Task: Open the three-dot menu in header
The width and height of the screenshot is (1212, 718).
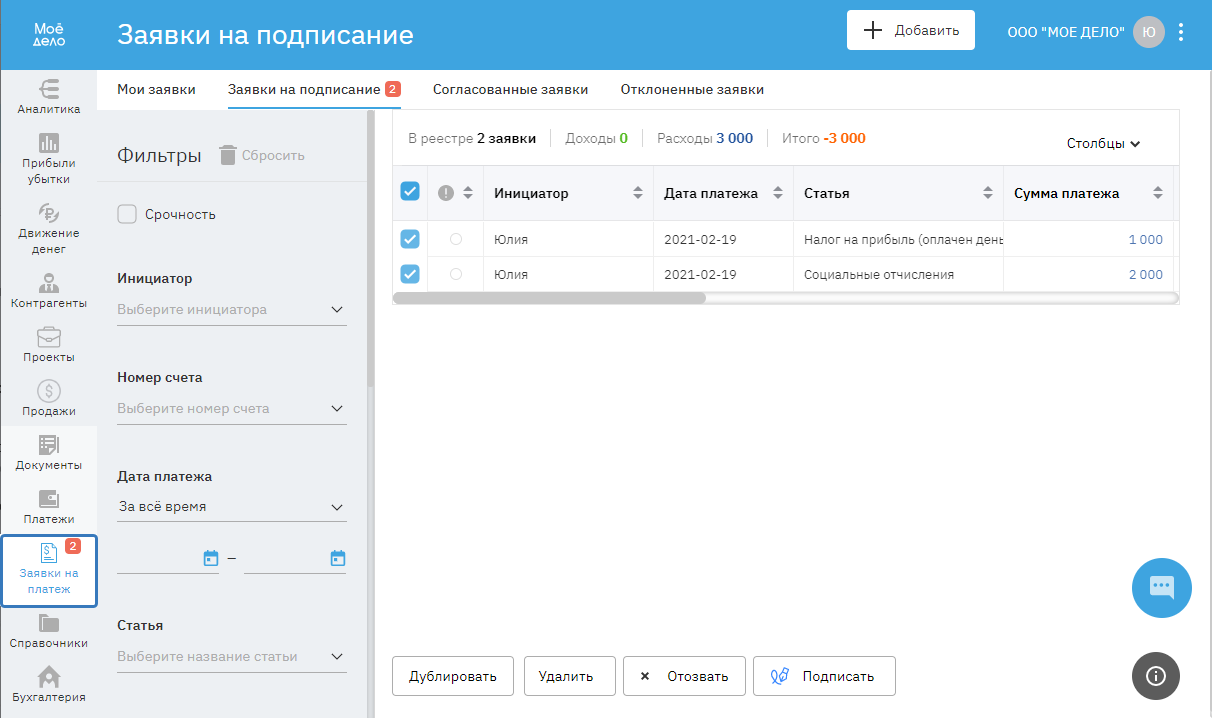Action: tap(1181, 32)
